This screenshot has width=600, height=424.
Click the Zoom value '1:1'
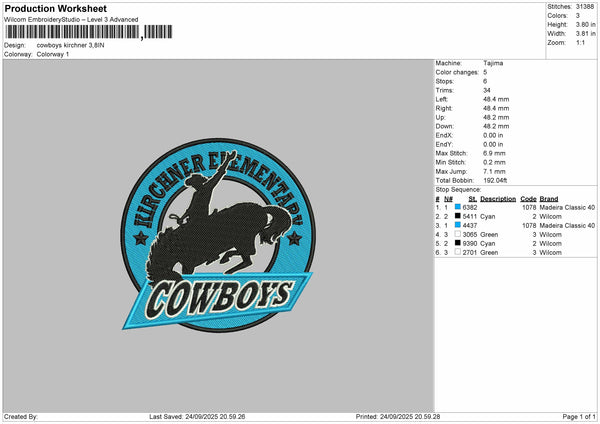point(580,42)
